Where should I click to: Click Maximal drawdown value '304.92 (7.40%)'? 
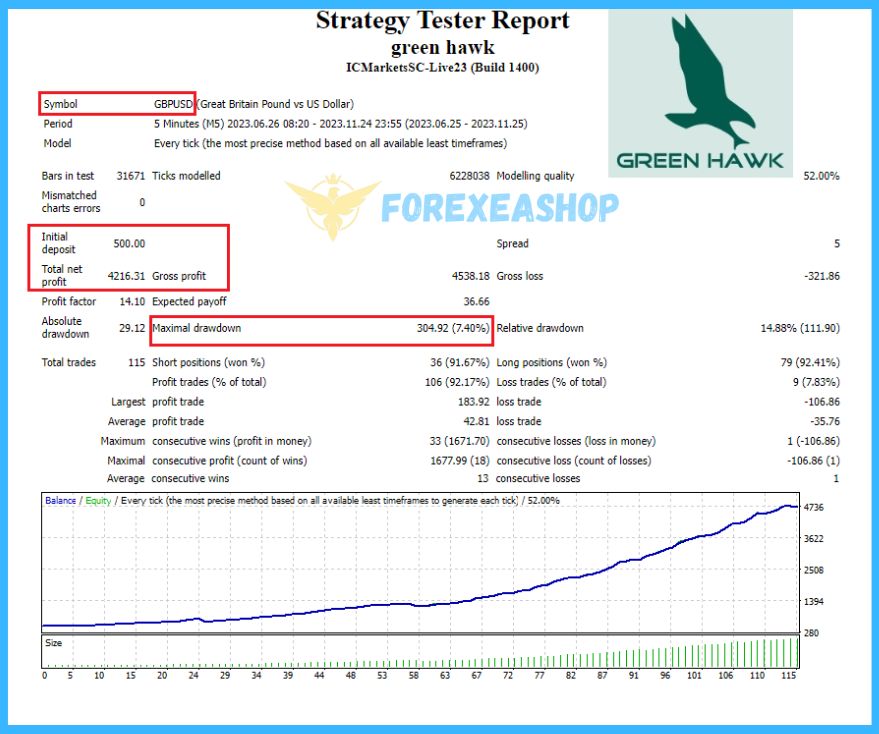[453, 328]
